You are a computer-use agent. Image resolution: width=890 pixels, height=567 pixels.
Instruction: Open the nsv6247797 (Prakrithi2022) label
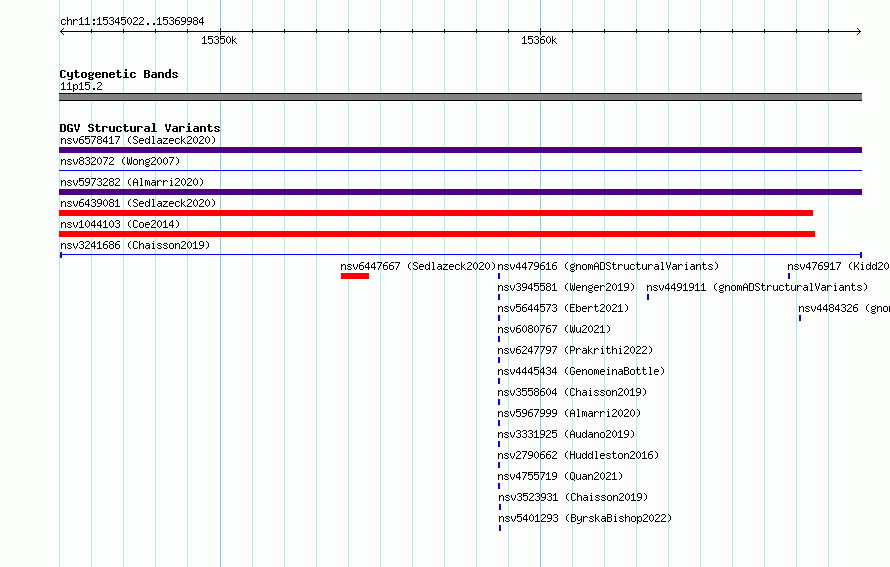pos(576,350)
